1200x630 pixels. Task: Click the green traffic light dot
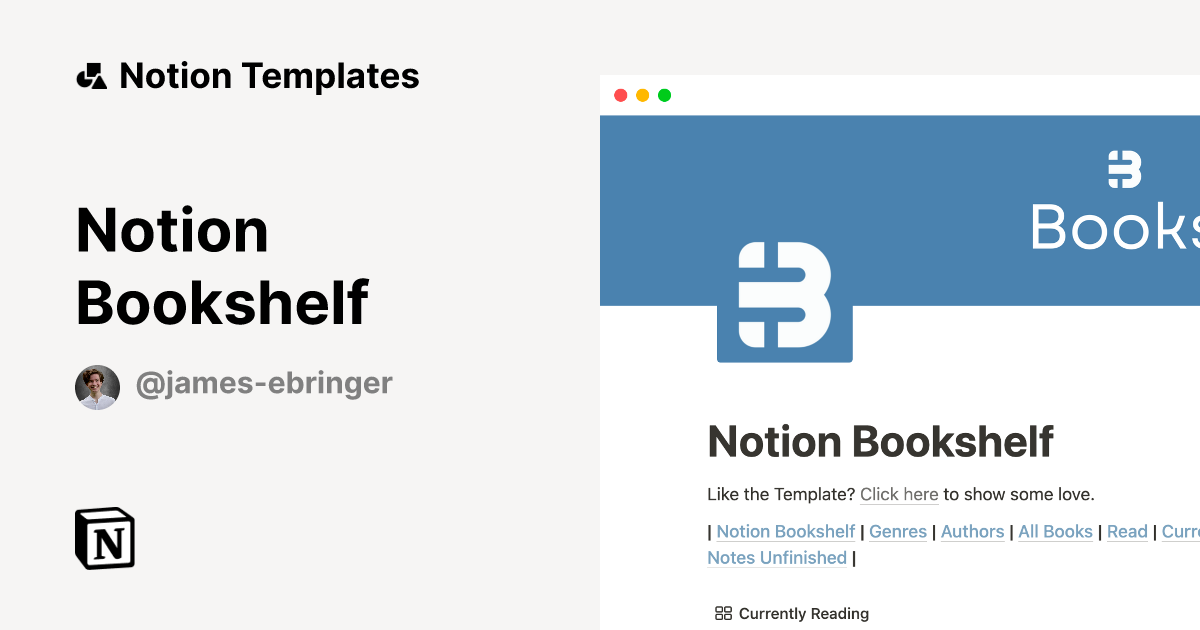[x=663, y=95]
